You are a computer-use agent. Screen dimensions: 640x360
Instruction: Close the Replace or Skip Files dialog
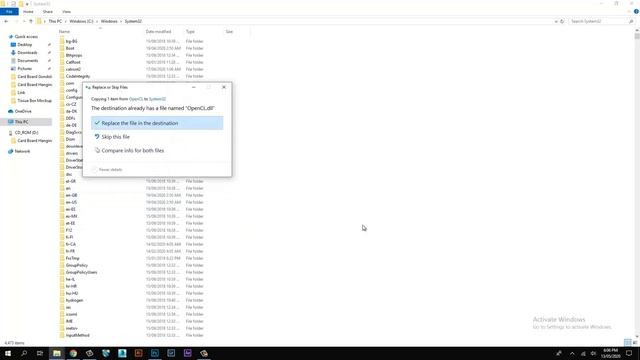[x=224, y=87]
